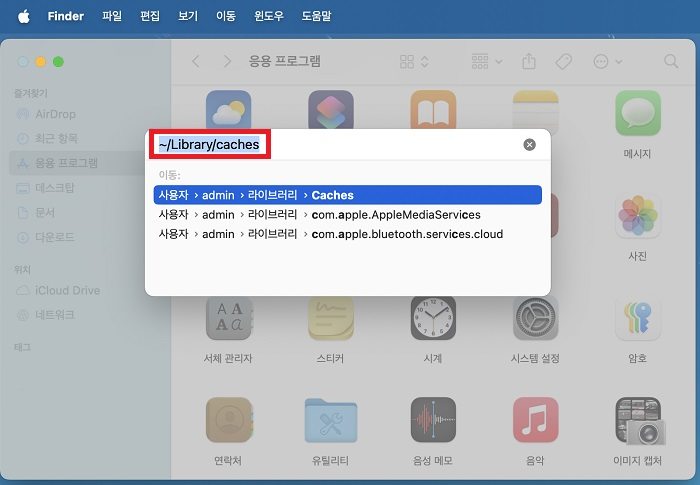Open the ellipsis action menu
Screen dimensions: 700x485
coord(608,62)
